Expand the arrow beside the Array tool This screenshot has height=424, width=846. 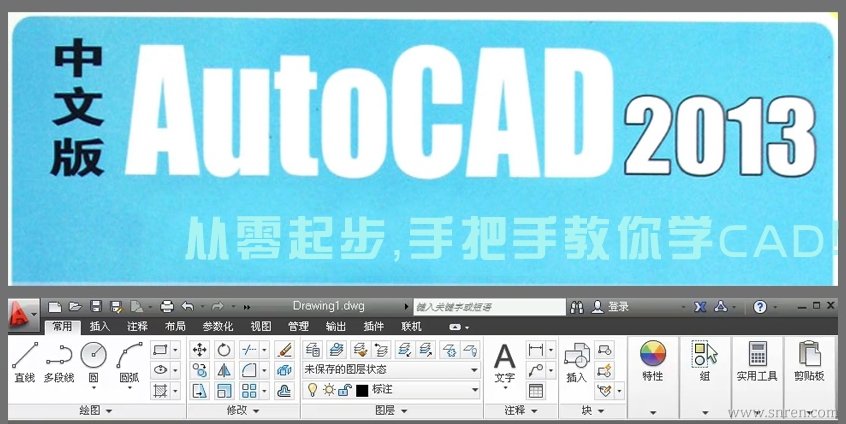(x=264, y=391)
